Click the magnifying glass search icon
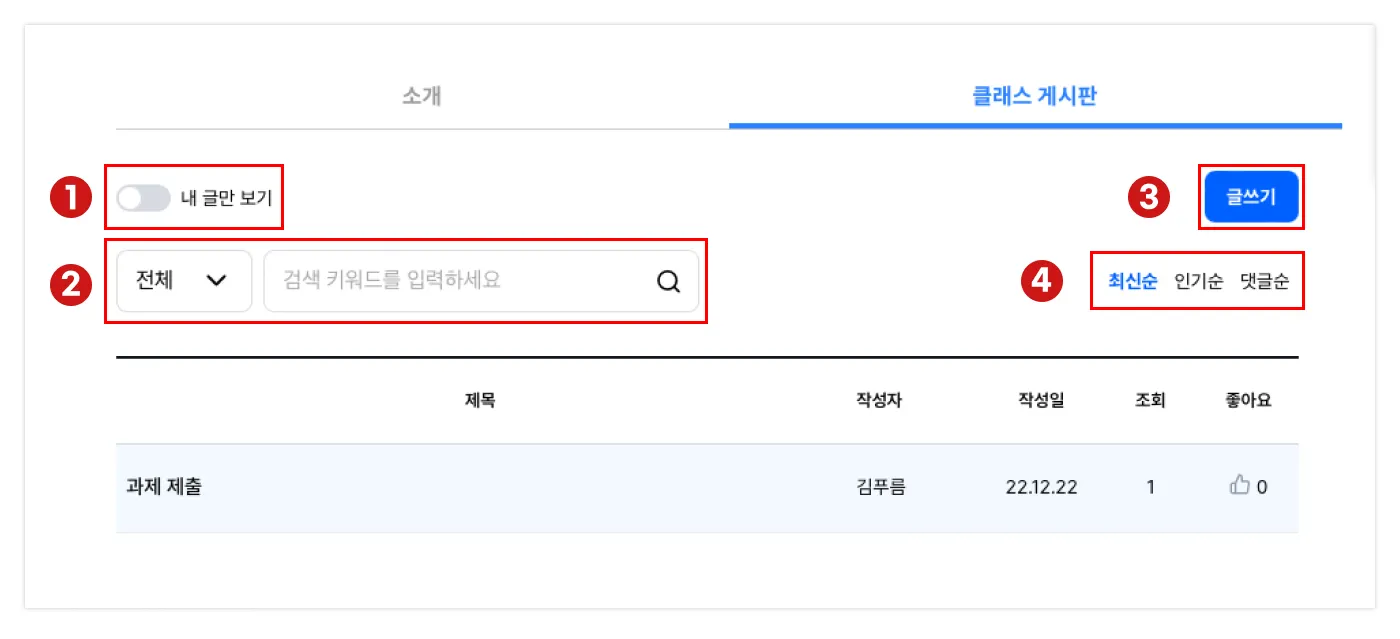The height and width of the screenshot is (639, 1400). (x=668, y=281)
